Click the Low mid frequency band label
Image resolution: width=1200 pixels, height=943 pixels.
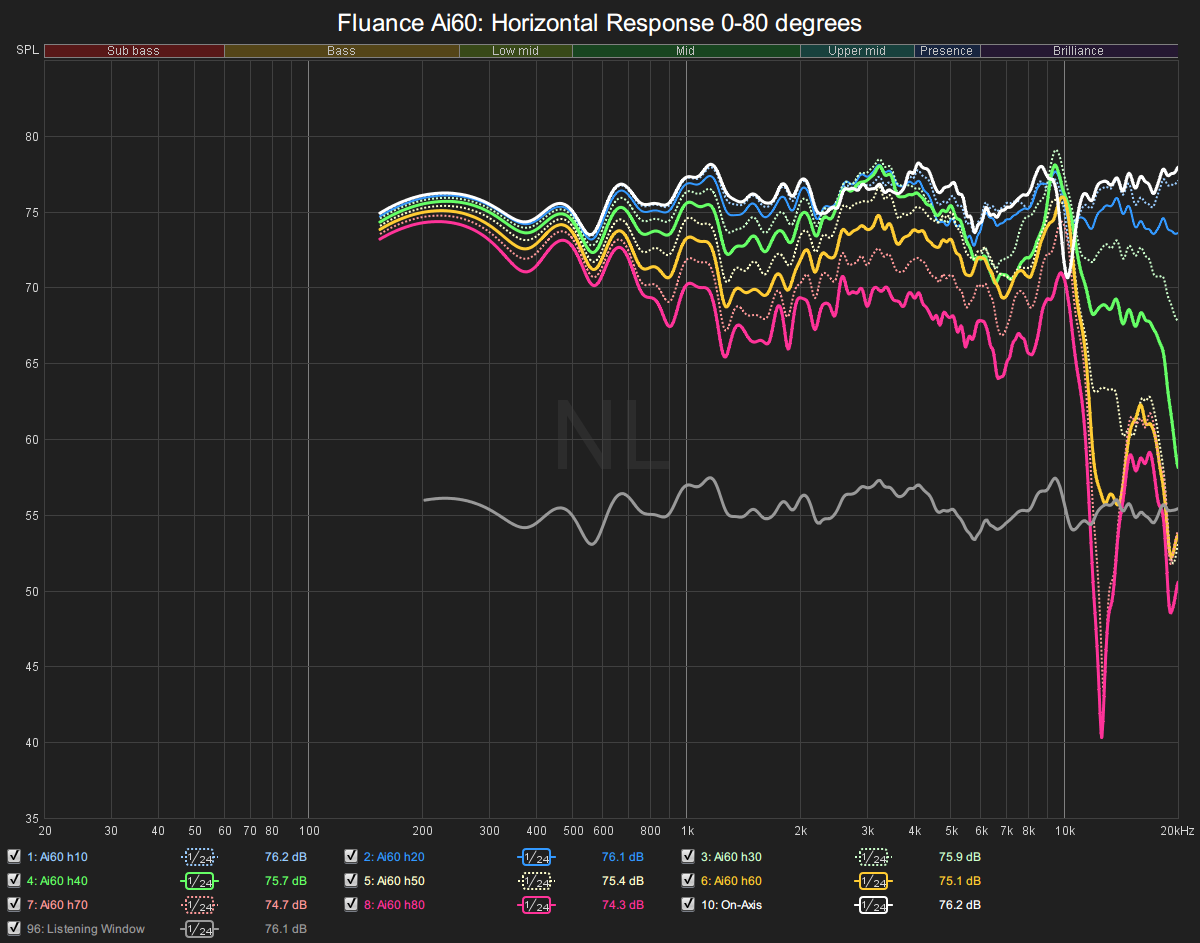pos(516,51)
